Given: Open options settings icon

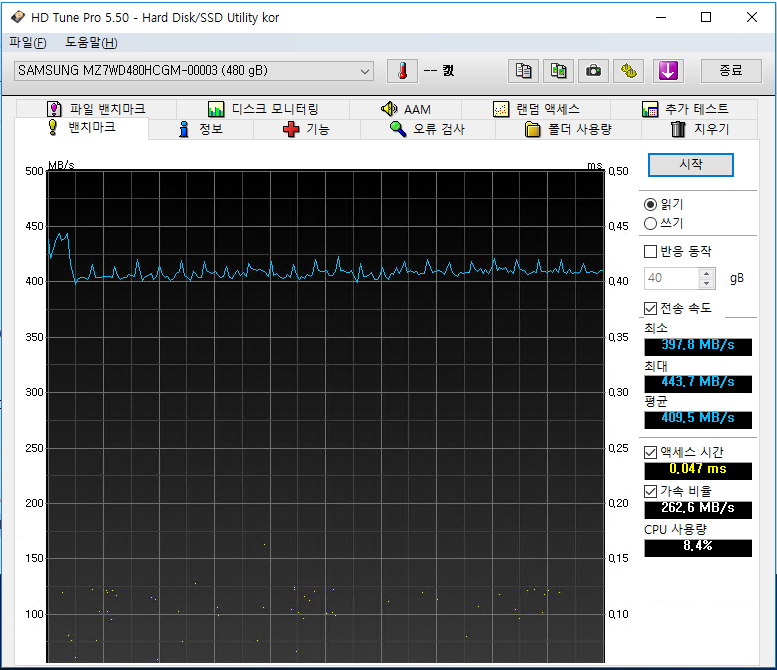Looking at the screenshot, I should click(629, 71).
